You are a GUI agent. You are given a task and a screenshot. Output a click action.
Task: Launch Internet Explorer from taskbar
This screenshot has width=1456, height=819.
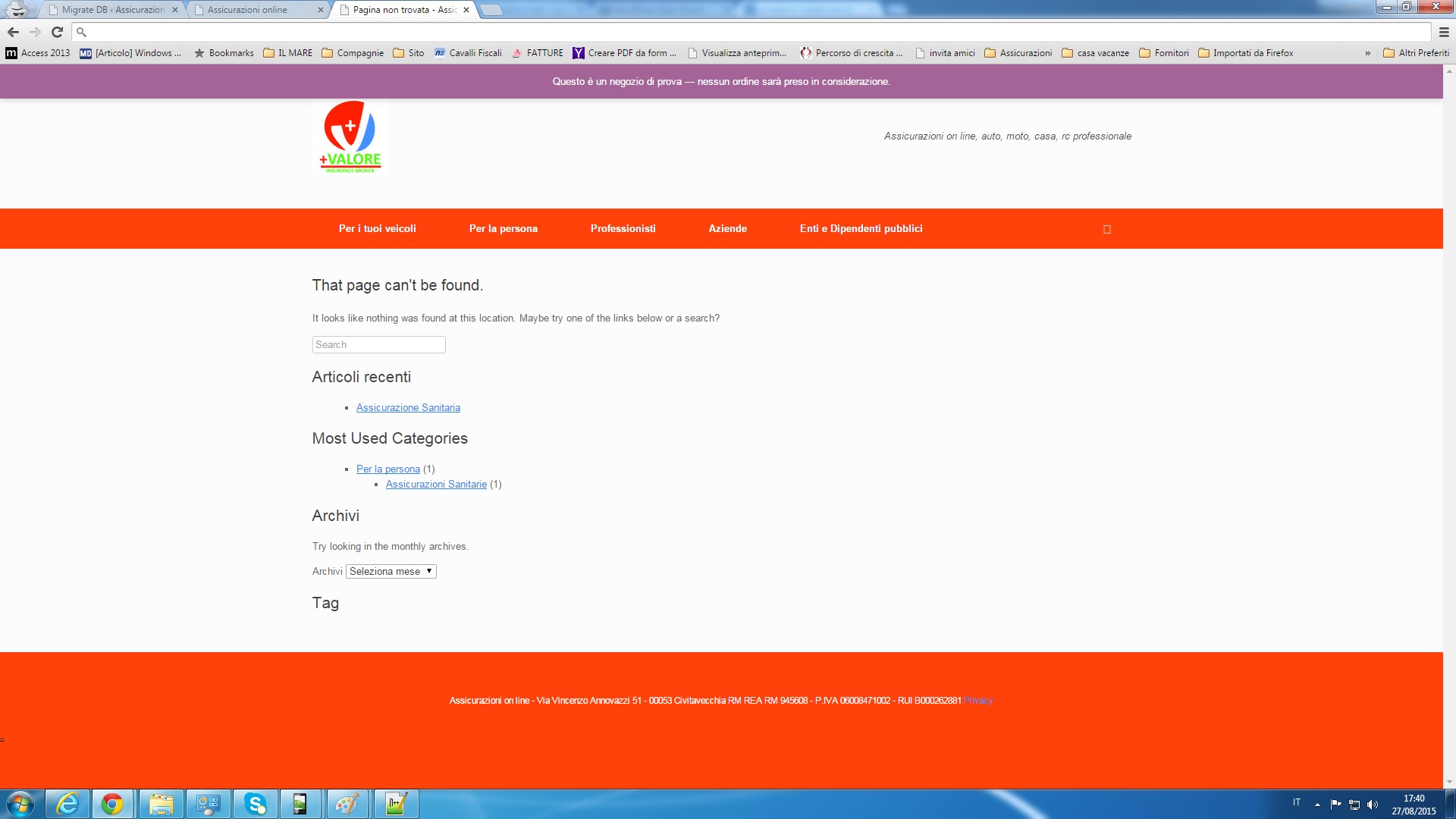coord(67,804)
